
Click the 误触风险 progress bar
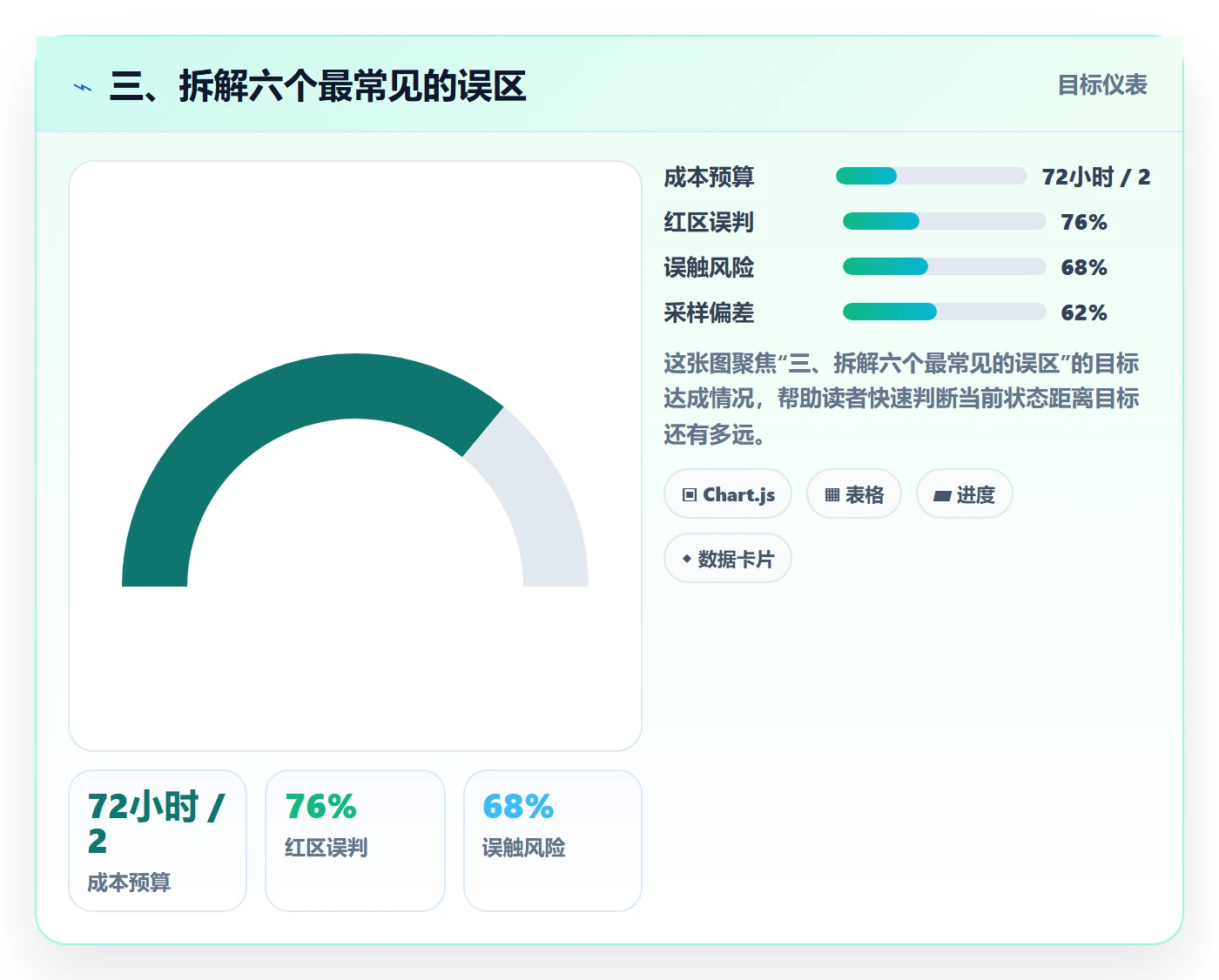[945, 266]
